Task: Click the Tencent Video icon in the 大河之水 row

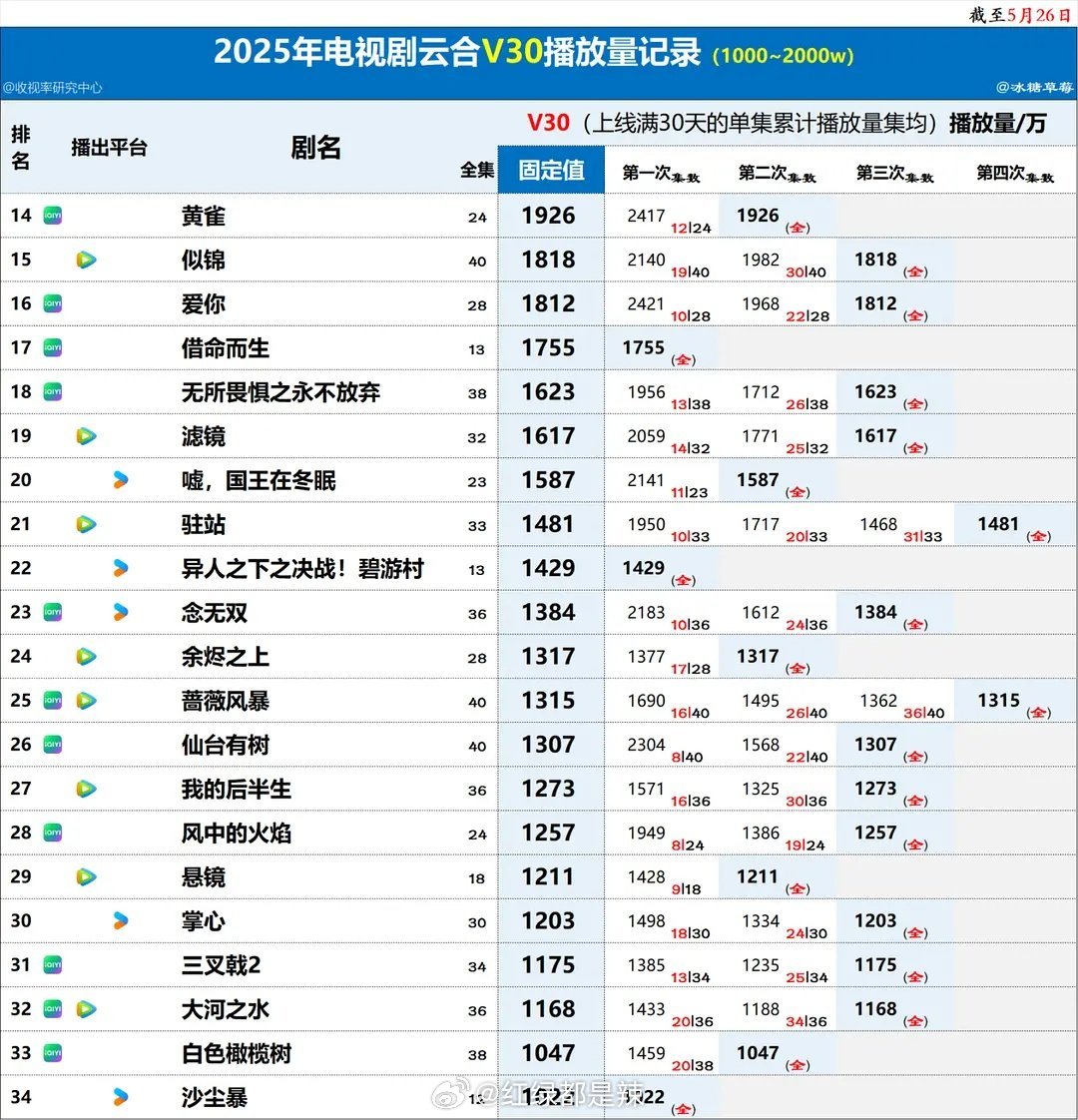Action: 87,1009
